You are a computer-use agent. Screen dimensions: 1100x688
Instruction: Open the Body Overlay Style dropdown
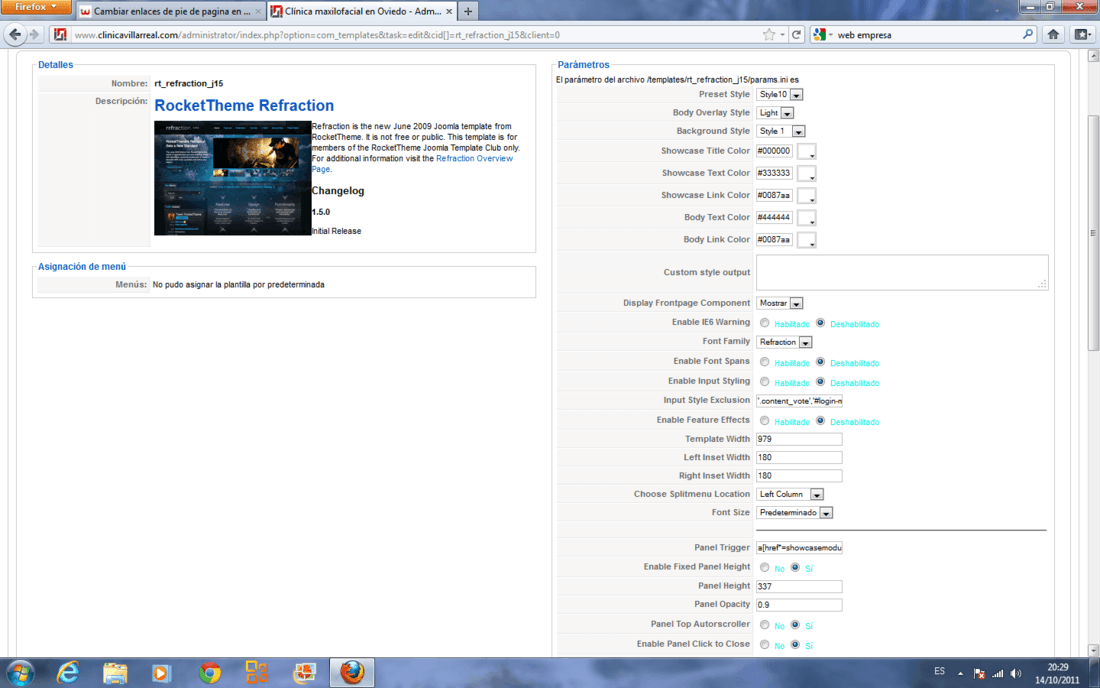point(775,112)
